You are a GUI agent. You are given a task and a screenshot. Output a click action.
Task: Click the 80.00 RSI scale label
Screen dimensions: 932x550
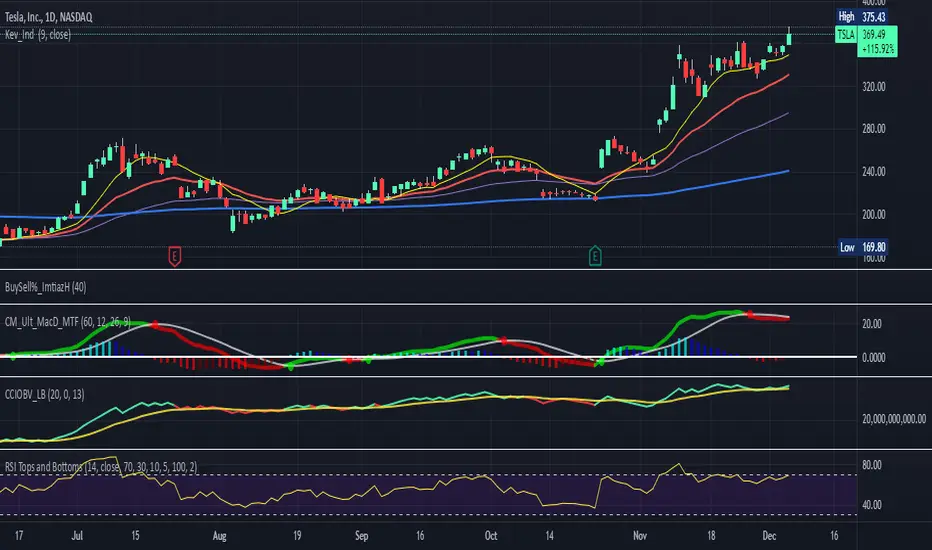[871, 466]
